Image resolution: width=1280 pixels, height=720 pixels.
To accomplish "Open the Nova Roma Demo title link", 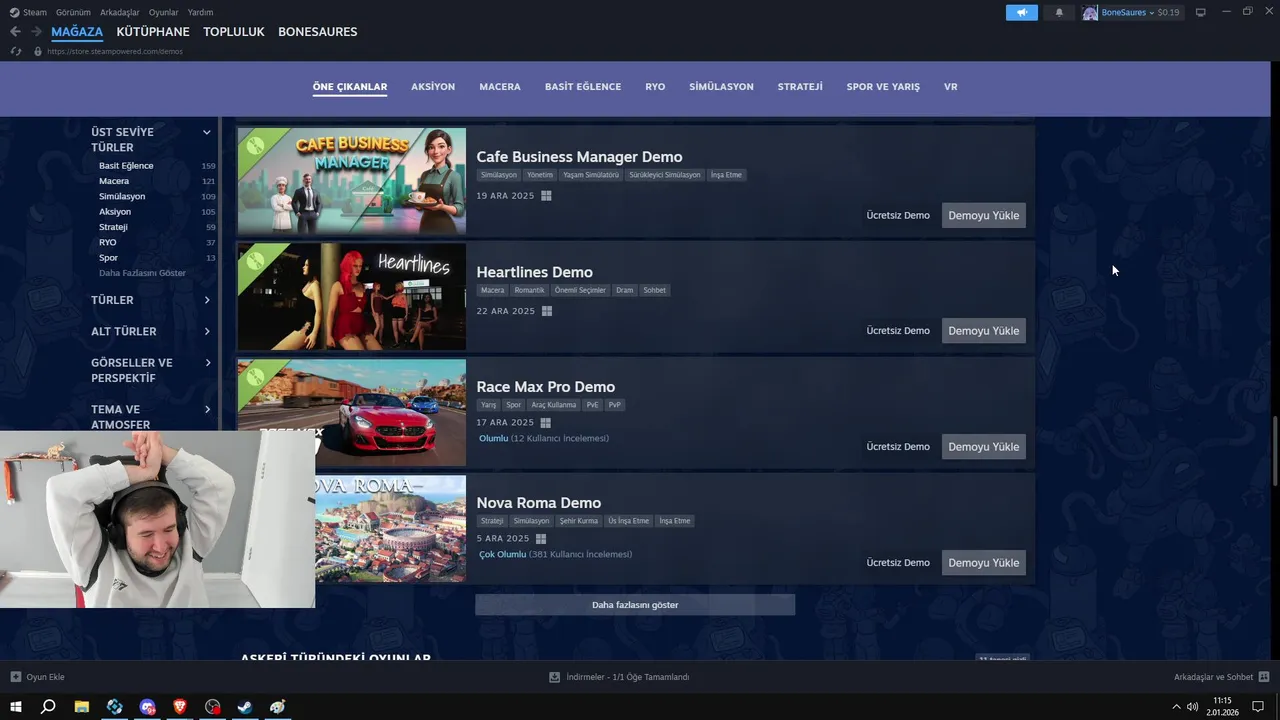I will coord(539,503).
